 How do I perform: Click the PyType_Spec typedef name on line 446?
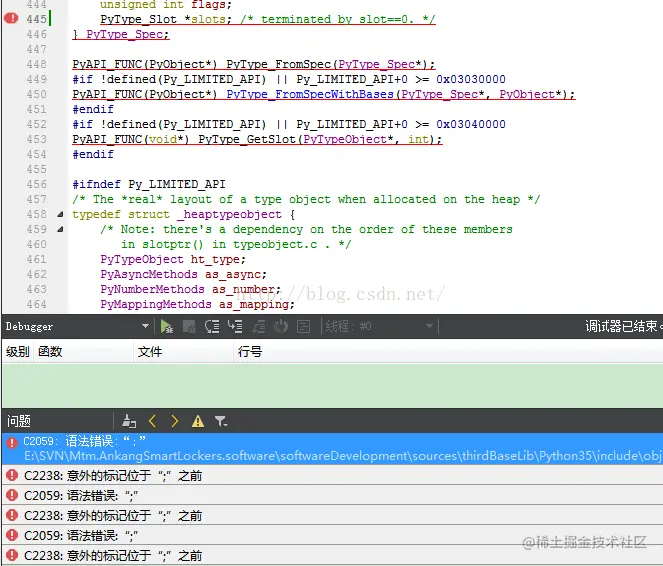pyautogui.click(x=124, y=34)
